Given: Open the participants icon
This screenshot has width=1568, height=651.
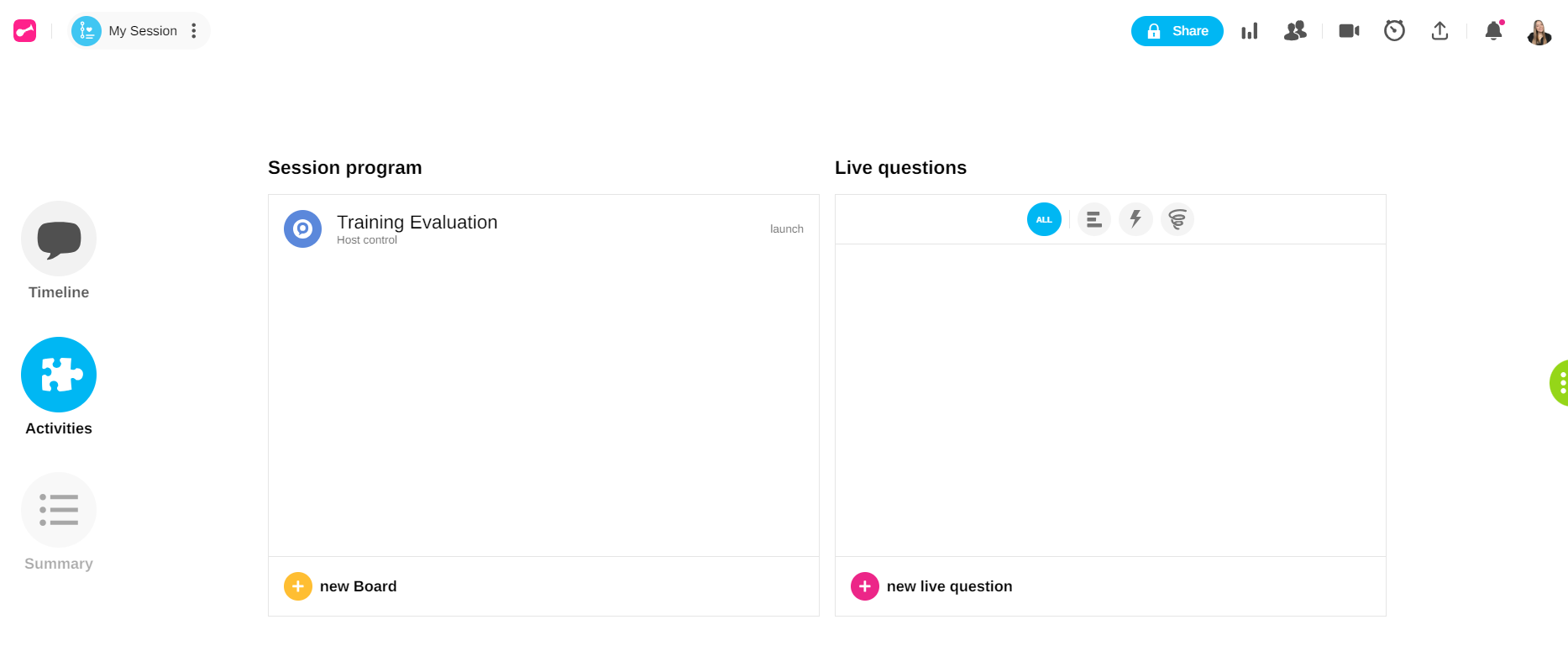Looking at the screenshot, I should [1295, 31].
